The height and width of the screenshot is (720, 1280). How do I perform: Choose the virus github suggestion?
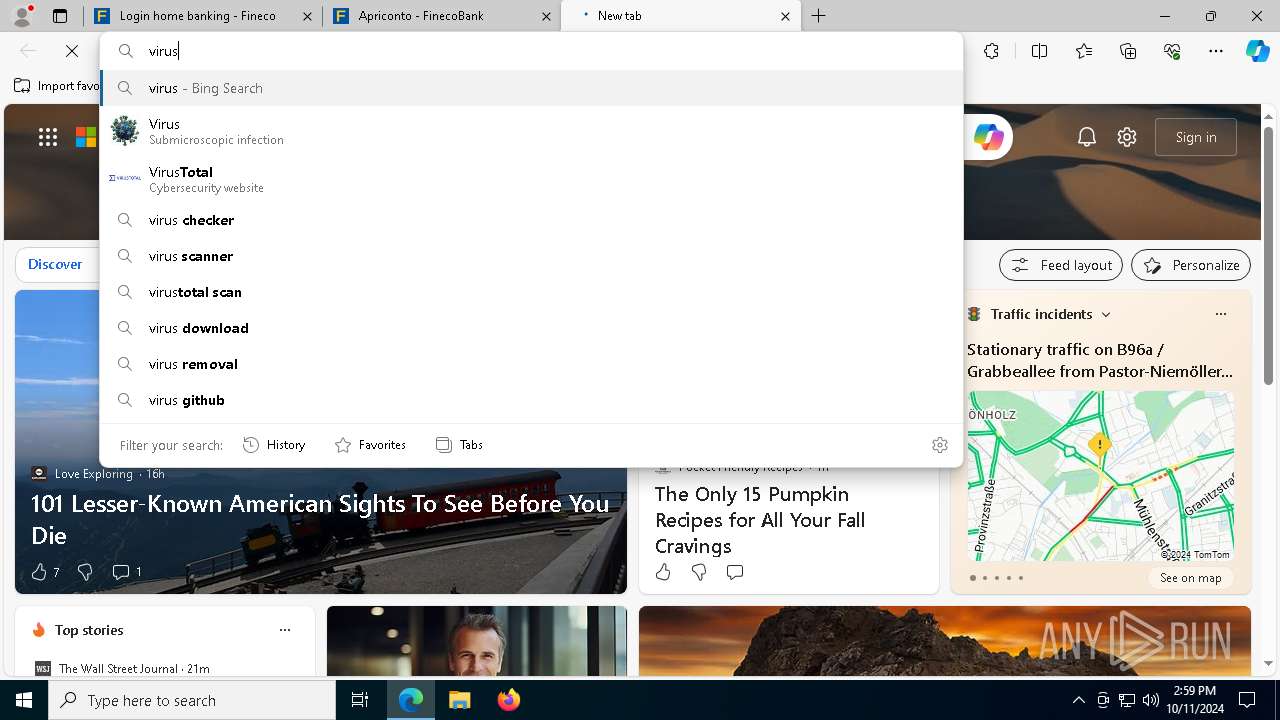coord(531,400)
